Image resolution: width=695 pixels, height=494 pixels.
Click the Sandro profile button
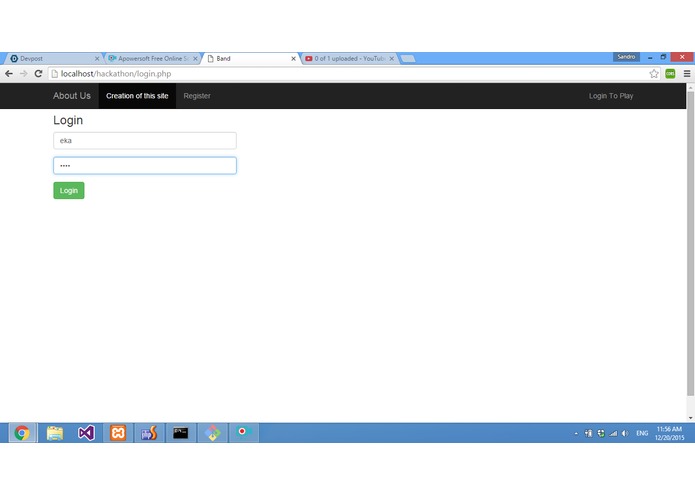point(626,57)
